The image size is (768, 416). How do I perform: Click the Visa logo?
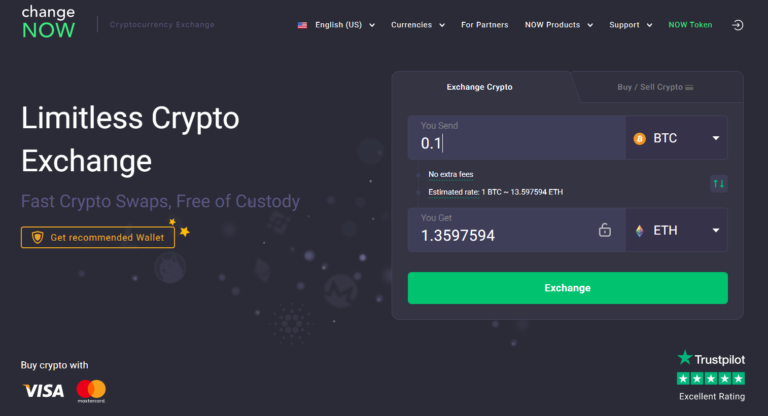click(x=43, y=389)
